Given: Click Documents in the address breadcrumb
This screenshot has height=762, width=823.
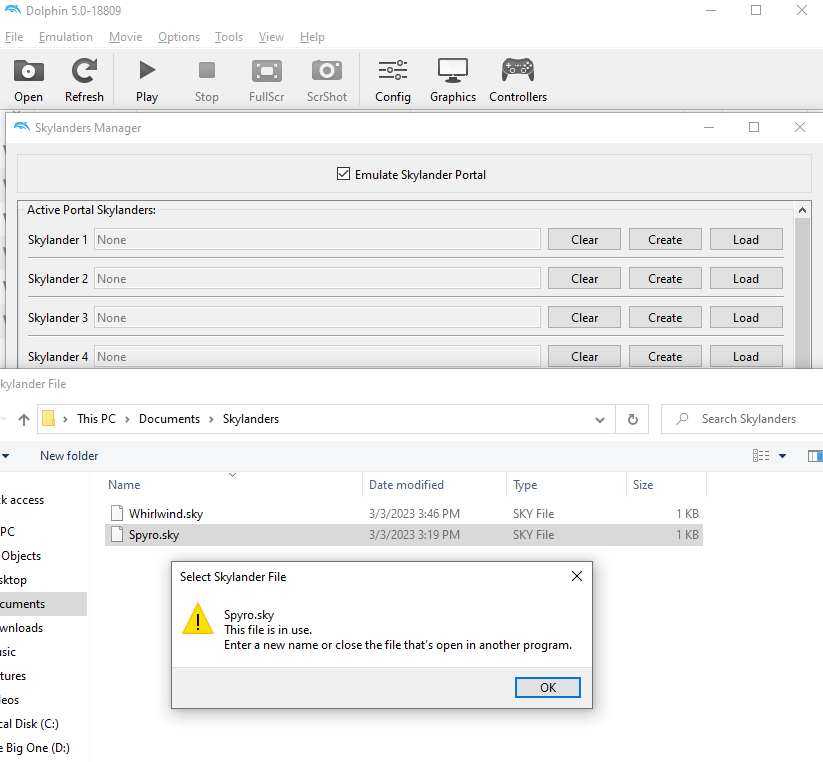Looking at the screenshot, I should [x=169, y=418].
